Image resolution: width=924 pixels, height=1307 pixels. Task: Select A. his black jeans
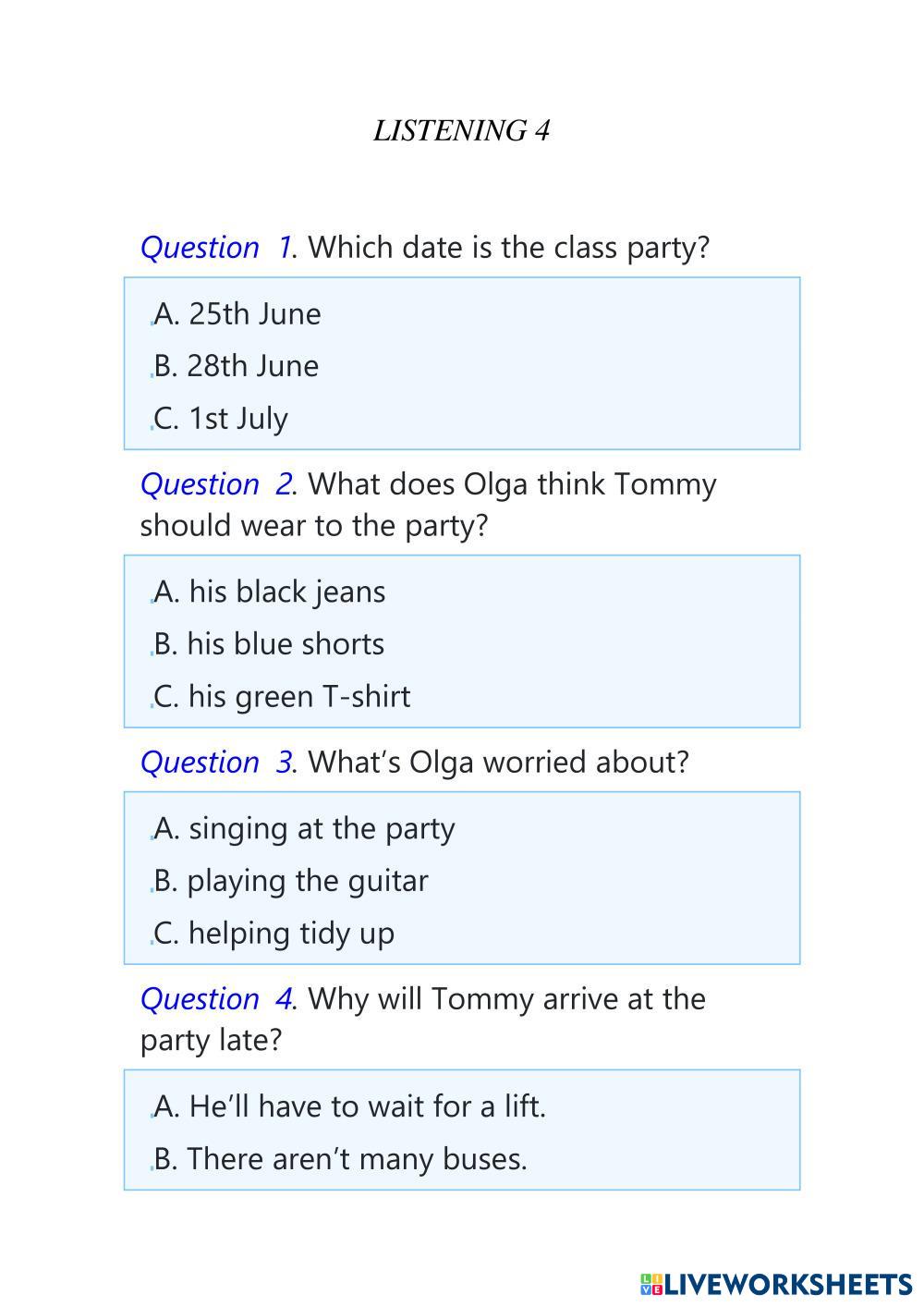270,592
